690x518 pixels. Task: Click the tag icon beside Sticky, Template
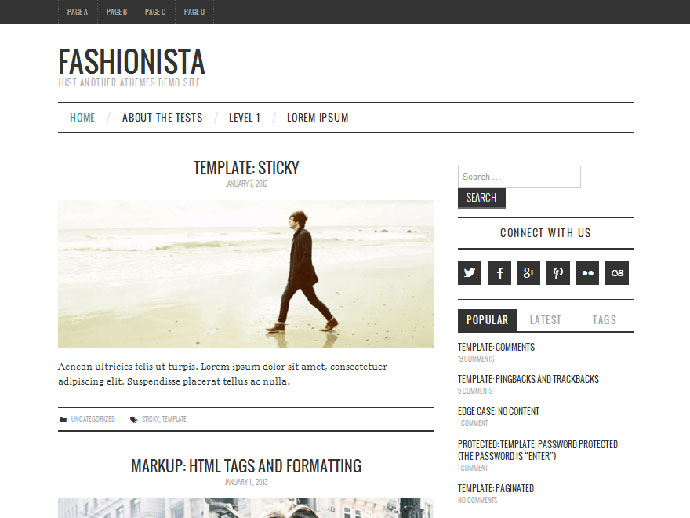click(x=133, y=419)
